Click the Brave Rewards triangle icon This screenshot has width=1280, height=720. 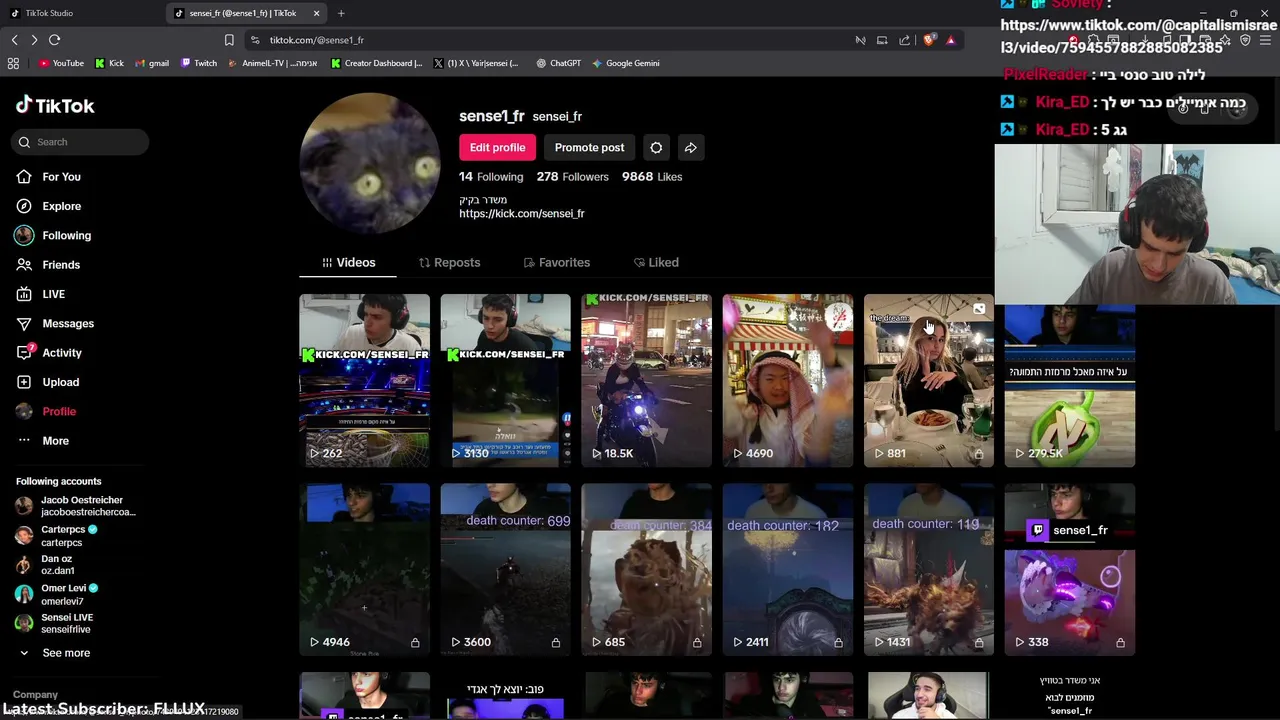click(x=950, y=40)
